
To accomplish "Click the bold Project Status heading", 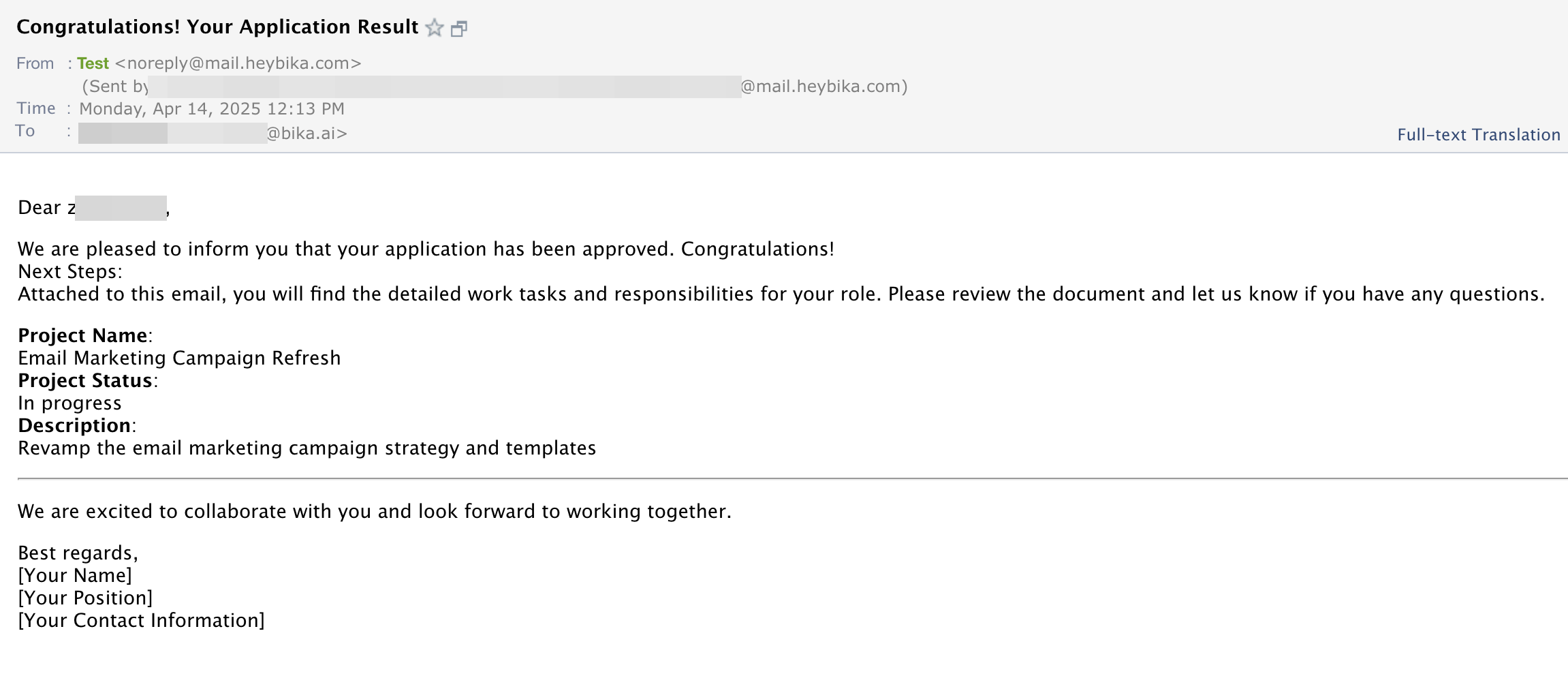I will 85,380.
